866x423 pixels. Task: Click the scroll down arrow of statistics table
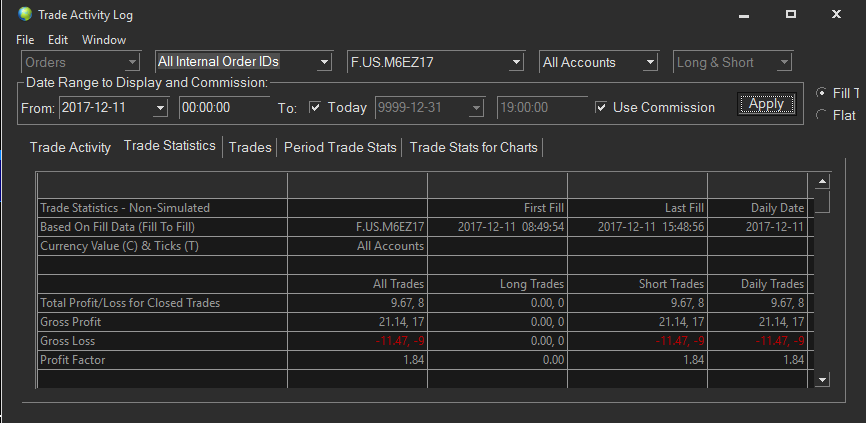(822, 379)
